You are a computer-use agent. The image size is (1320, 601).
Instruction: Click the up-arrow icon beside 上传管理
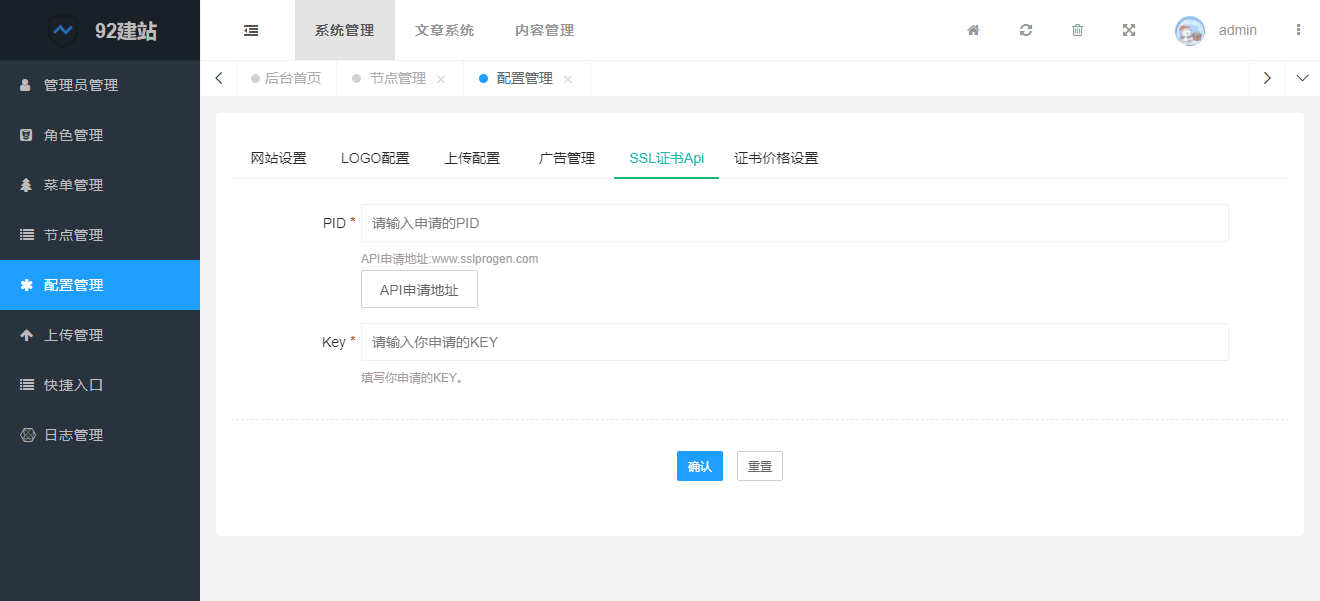(x=27, y=335)
